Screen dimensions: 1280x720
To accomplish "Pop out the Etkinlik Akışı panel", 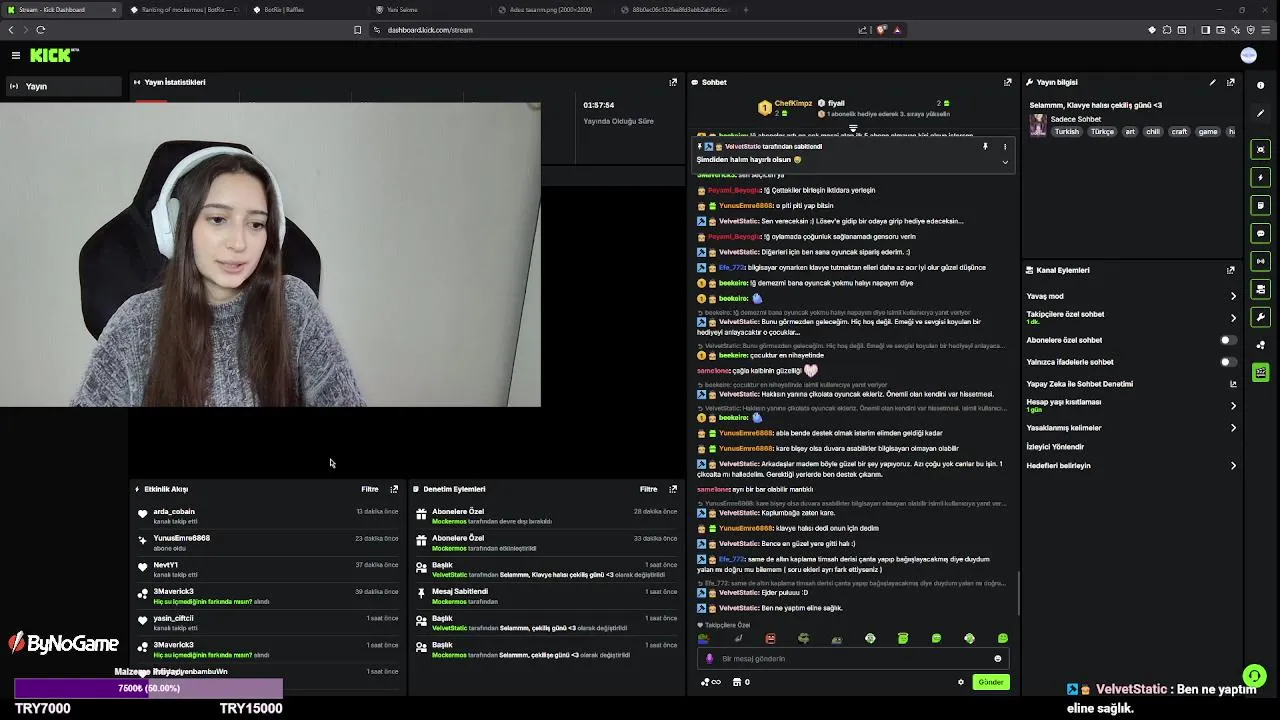I will point(394,489).
